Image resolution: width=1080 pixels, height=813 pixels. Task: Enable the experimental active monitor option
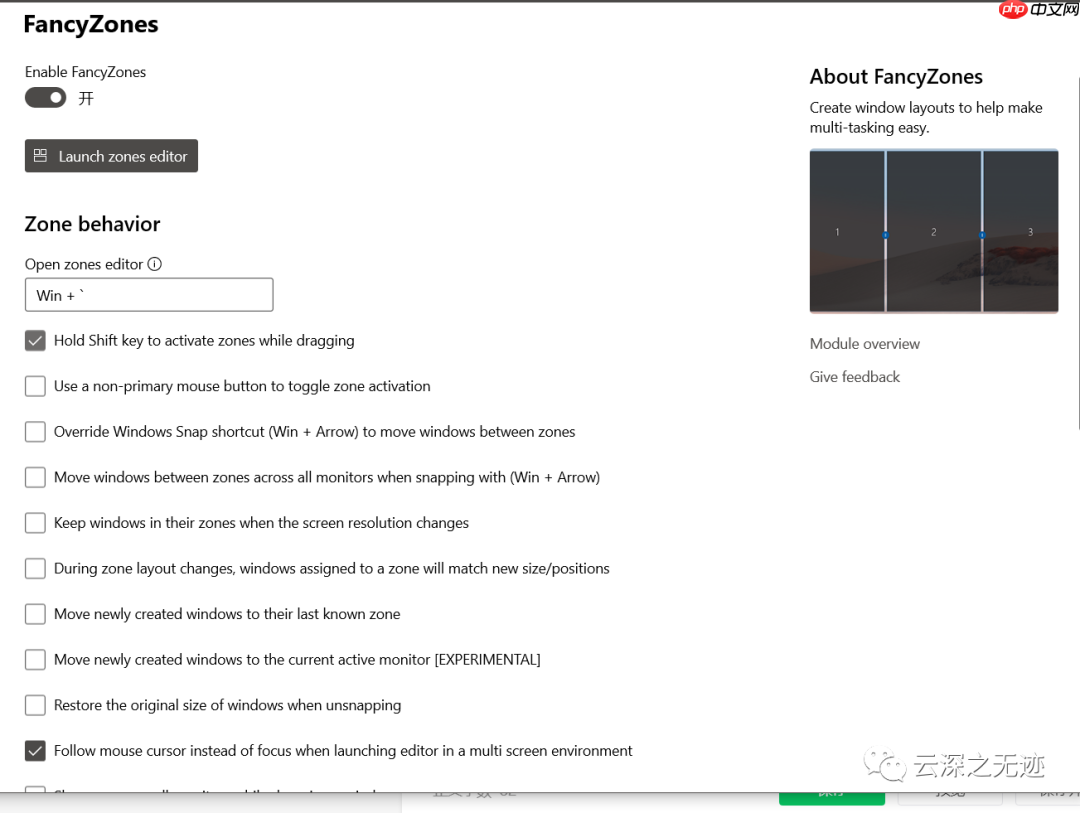[35, 659]
